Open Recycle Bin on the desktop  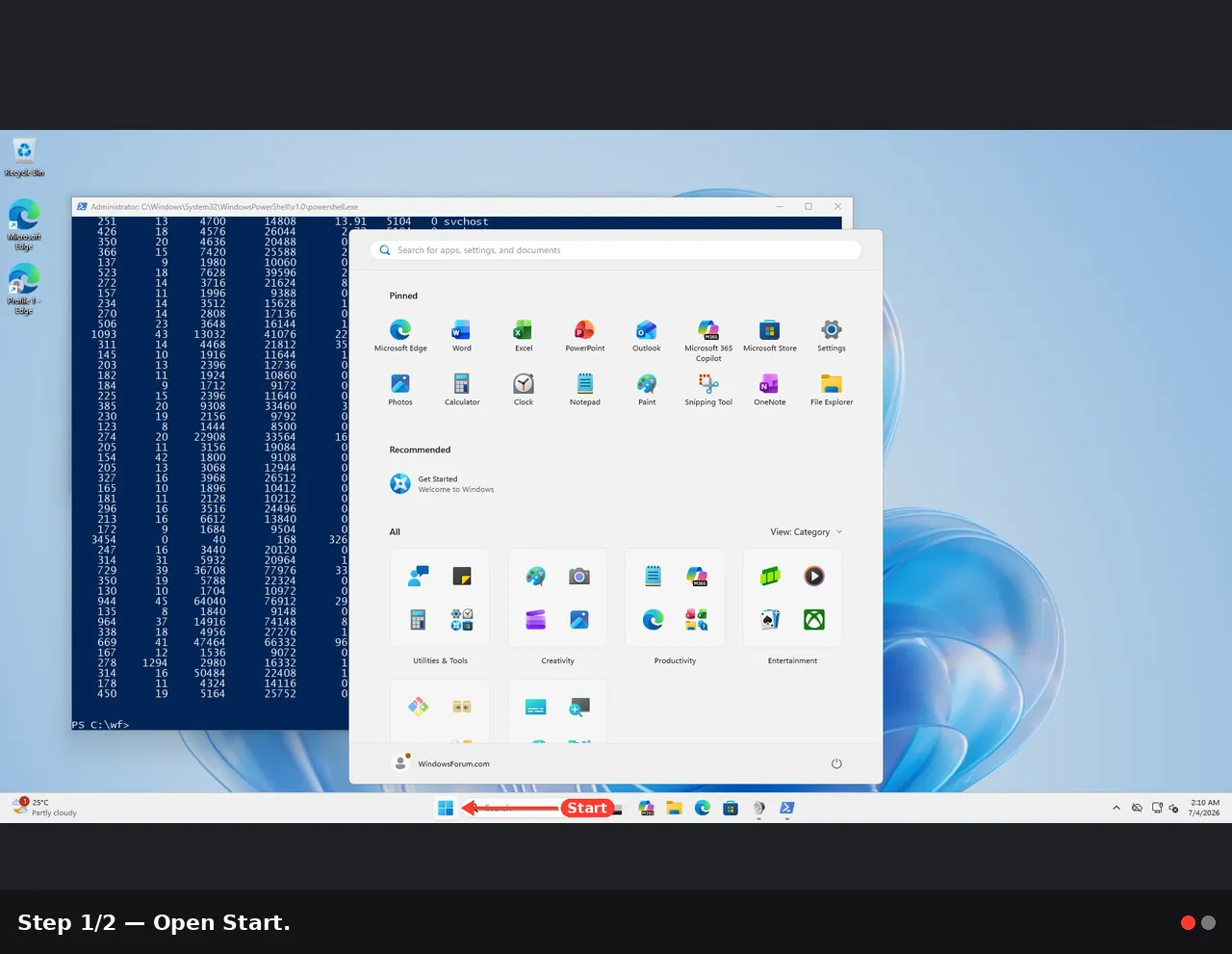click(x=24, y=158)
